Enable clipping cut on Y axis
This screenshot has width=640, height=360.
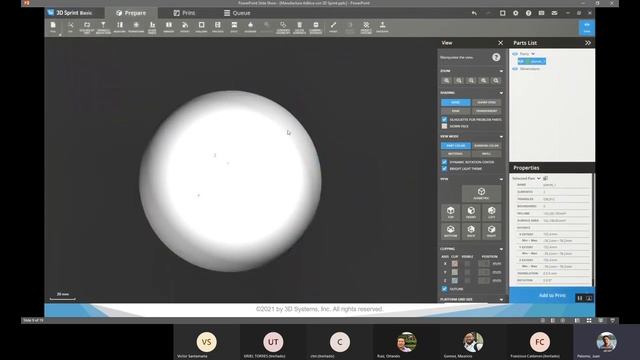pos(455,272)
